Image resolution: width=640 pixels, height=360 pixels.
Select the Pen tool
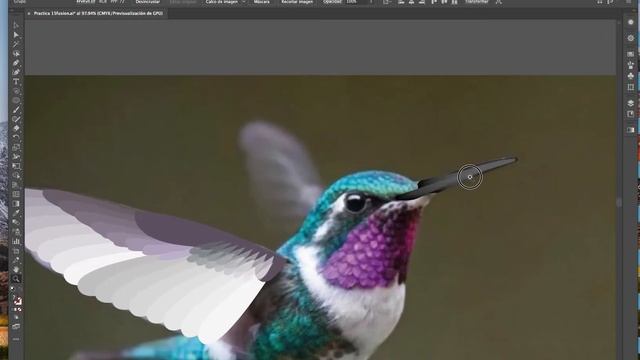pos(16,63)
